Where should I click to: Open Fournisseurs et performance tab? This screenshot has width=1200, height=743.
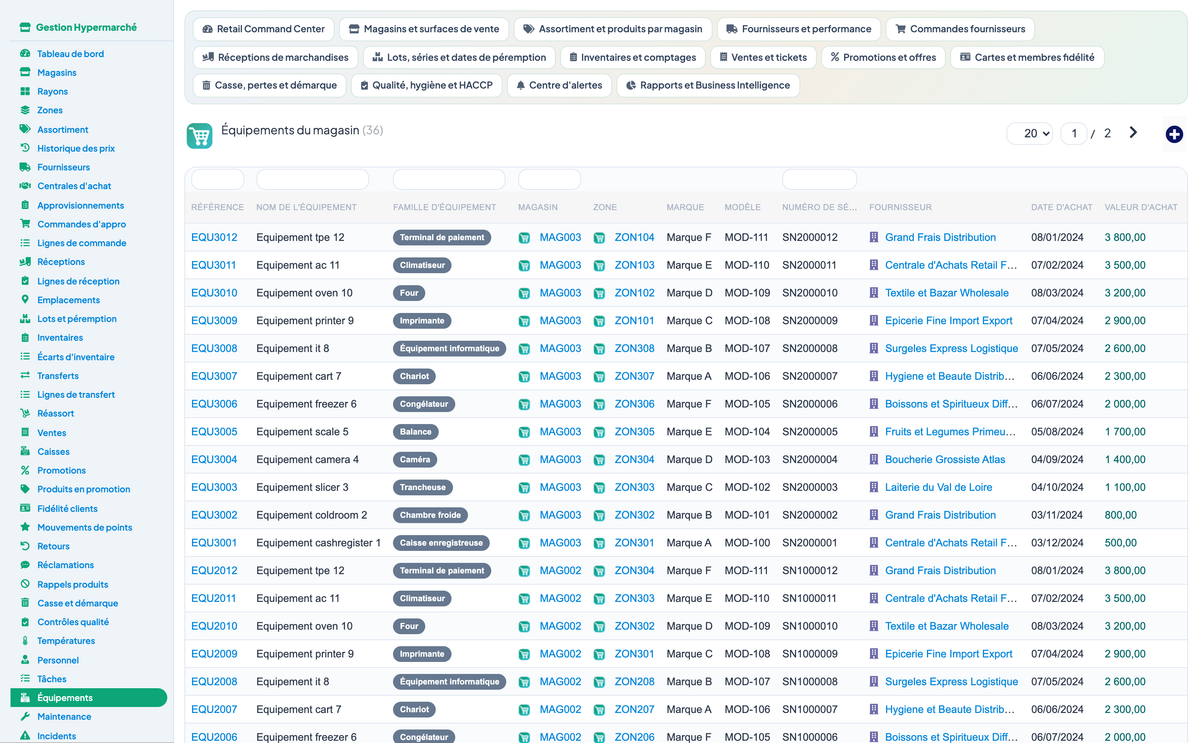click(x=799, y=29)
